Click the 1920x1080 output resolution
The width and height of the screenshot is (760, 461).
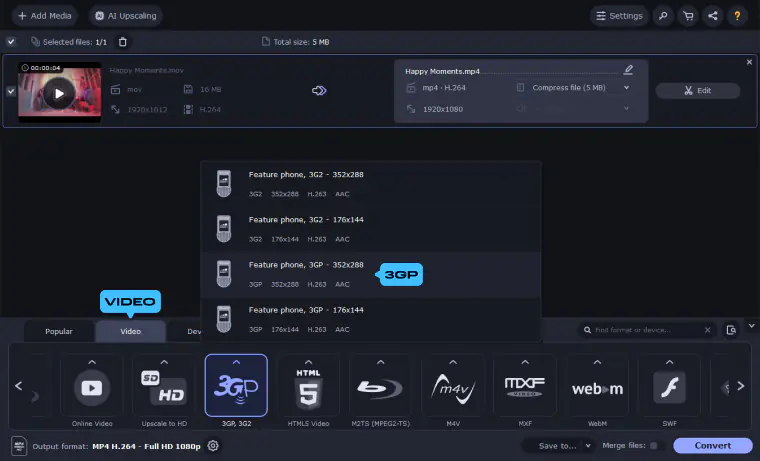(x=443, y=109)
